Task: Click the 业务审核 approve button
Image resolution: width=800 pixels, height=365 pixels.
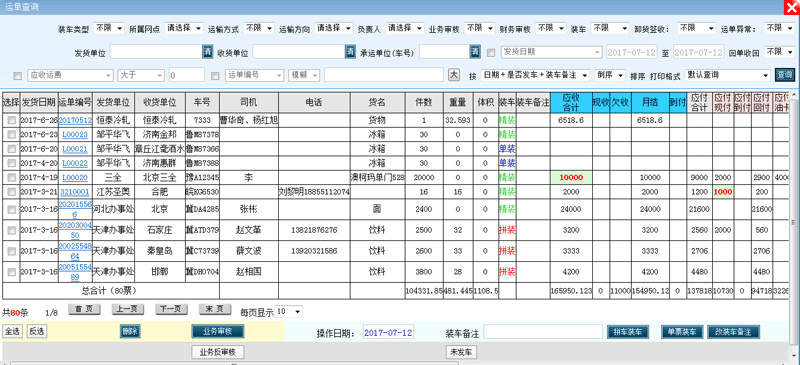Action: (218, 331)
